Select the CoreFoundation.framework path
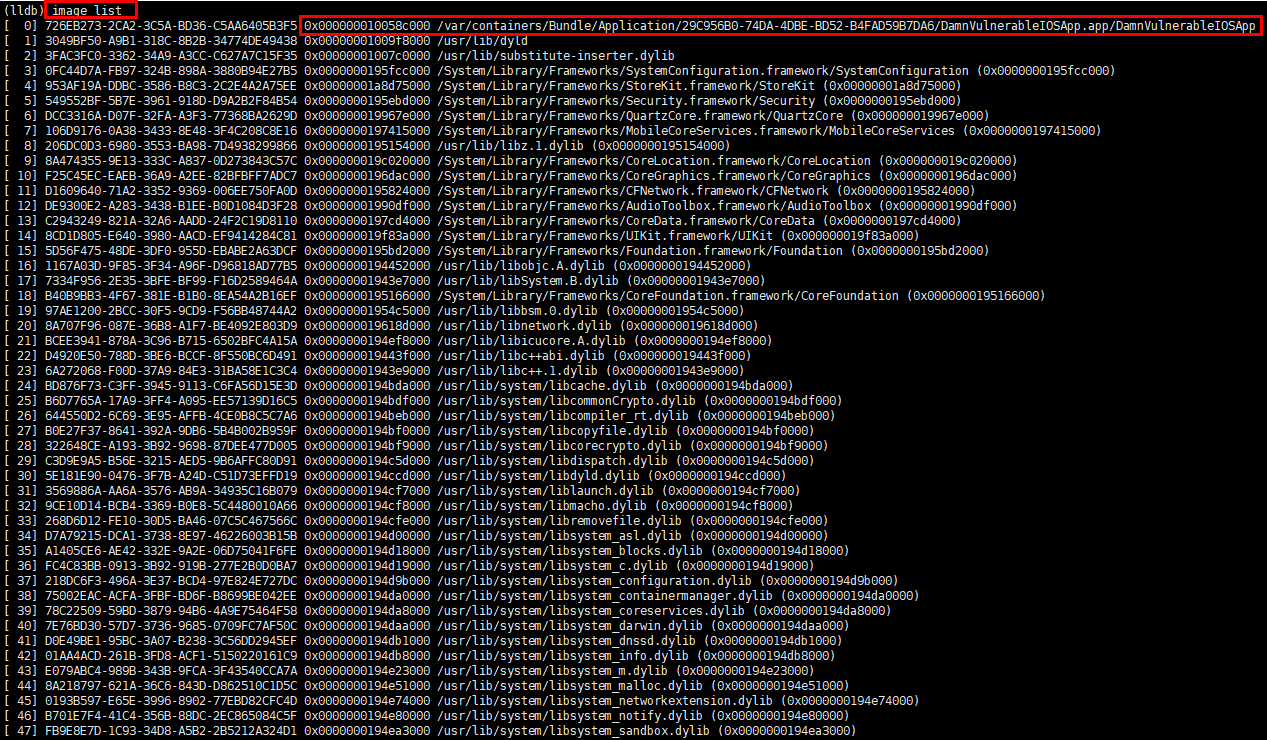 click(667, 295)
